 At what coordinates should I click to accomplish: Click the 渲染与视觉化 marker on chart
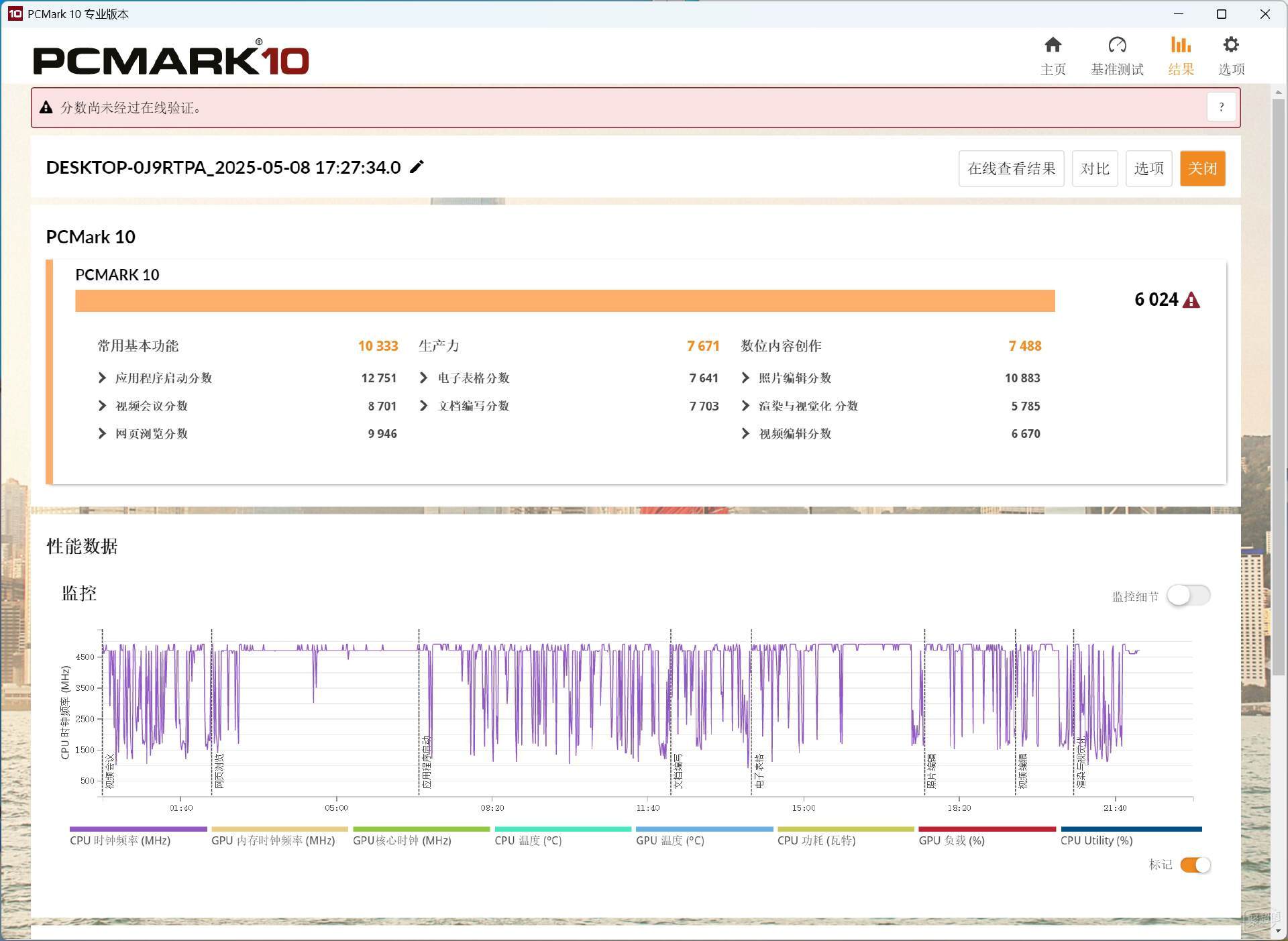tap(1081, 762)
